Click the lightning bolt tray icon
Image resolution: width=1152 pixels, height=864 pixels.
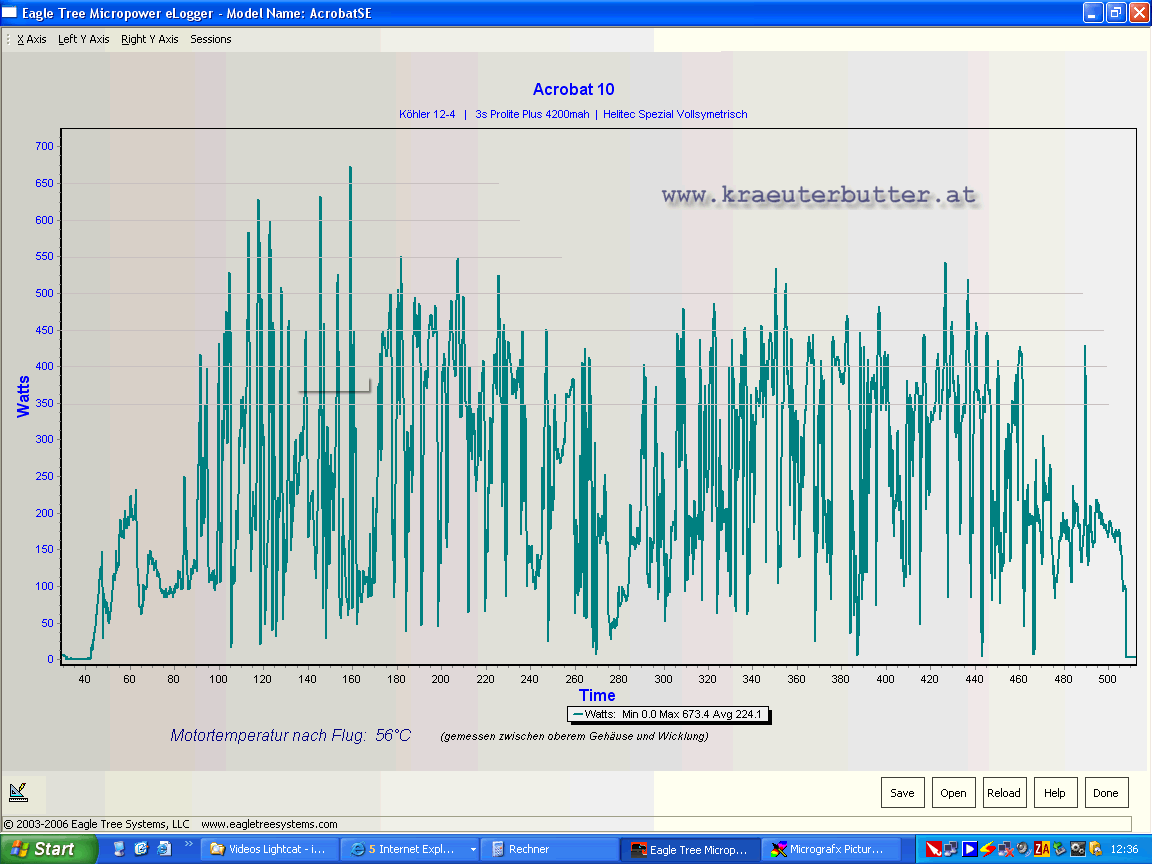987,849
